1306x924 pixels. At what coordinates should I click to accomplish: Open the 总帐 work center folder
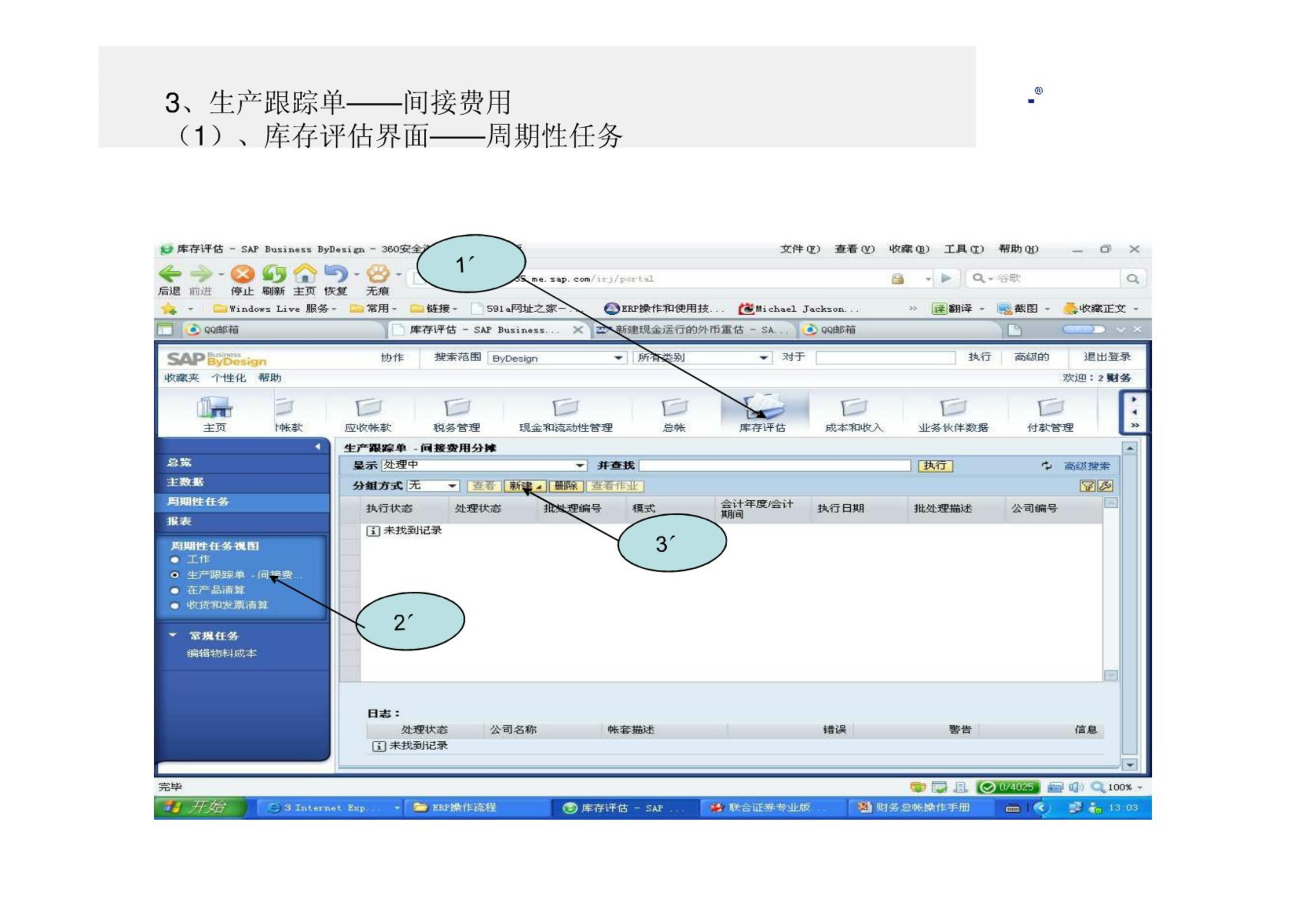[x=674, y=407]
